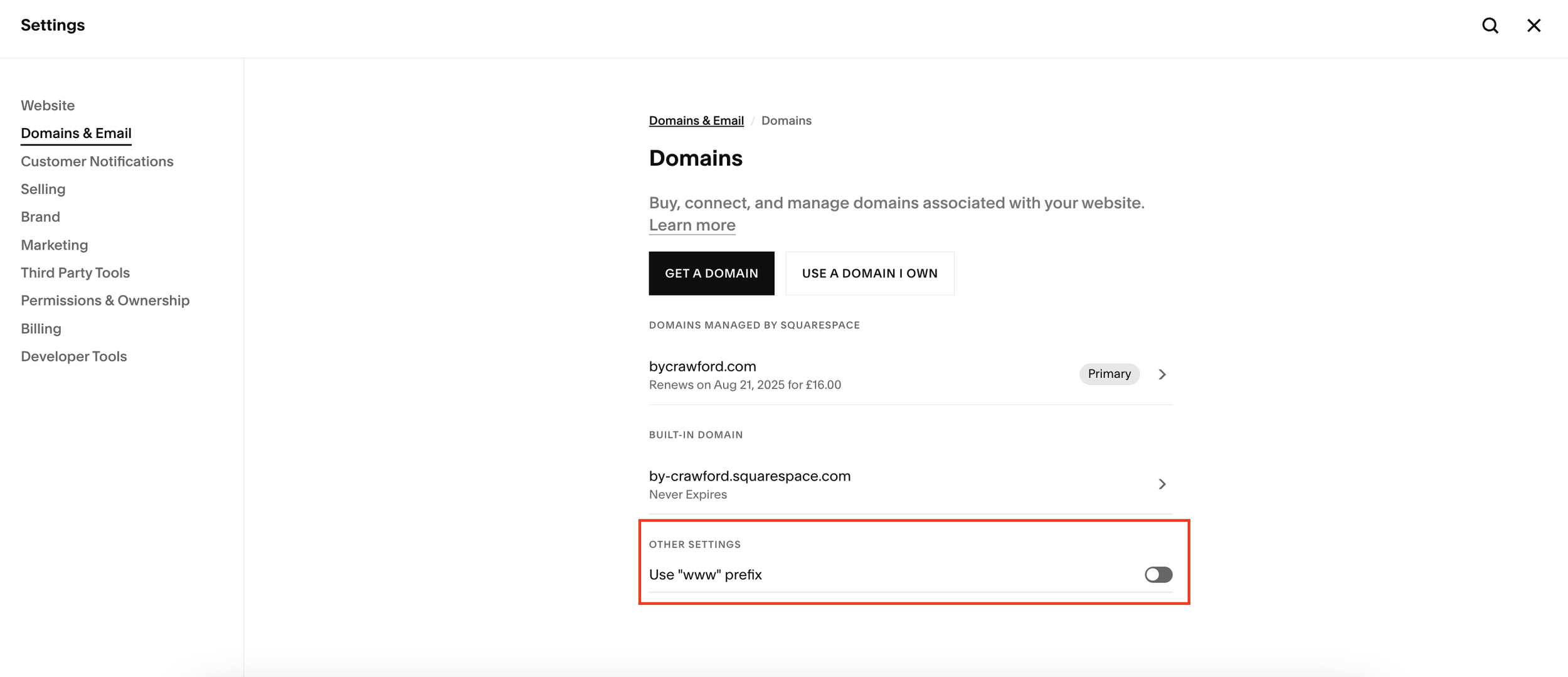
Task: Open Website settings in sidebar
Action: [48, 105]
